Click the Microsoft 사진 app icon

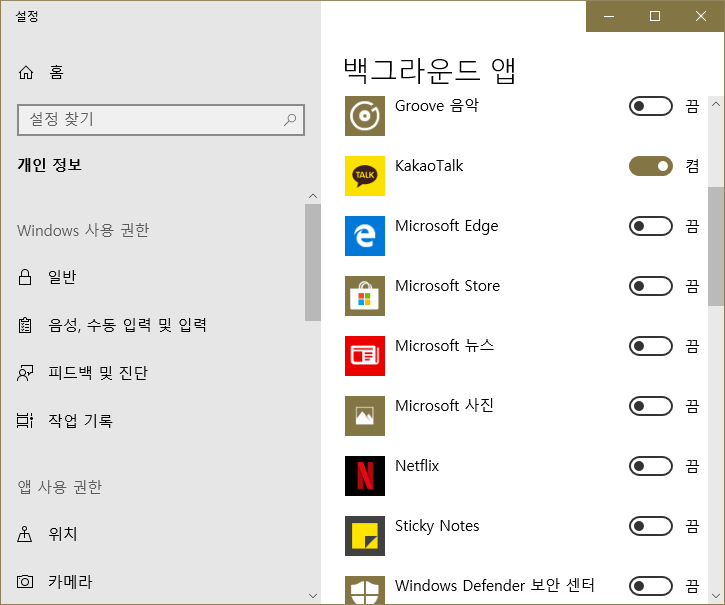[365, 416]
